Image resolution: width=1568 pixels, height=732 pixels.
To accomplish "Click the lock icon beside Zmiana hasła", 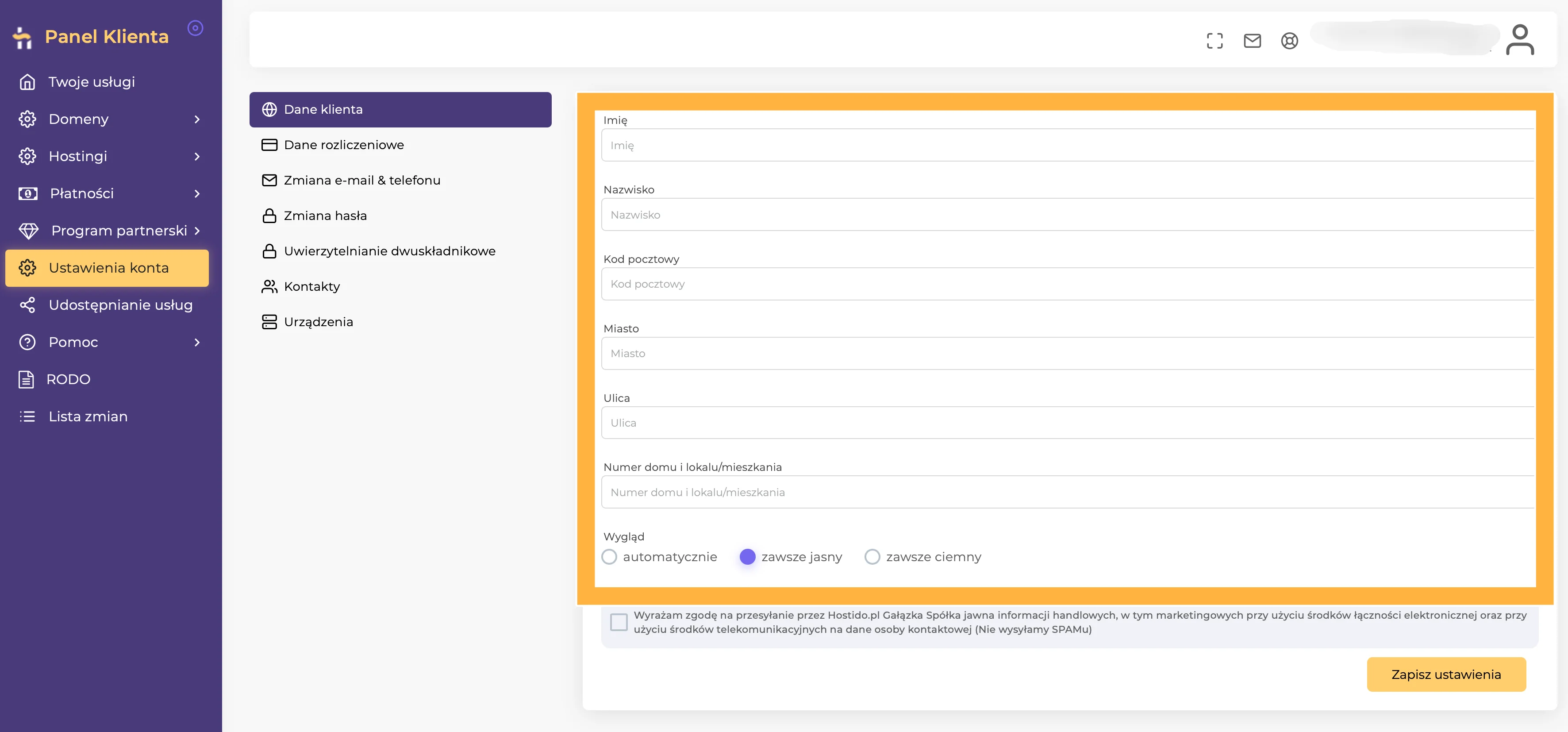I will (269, 216).
